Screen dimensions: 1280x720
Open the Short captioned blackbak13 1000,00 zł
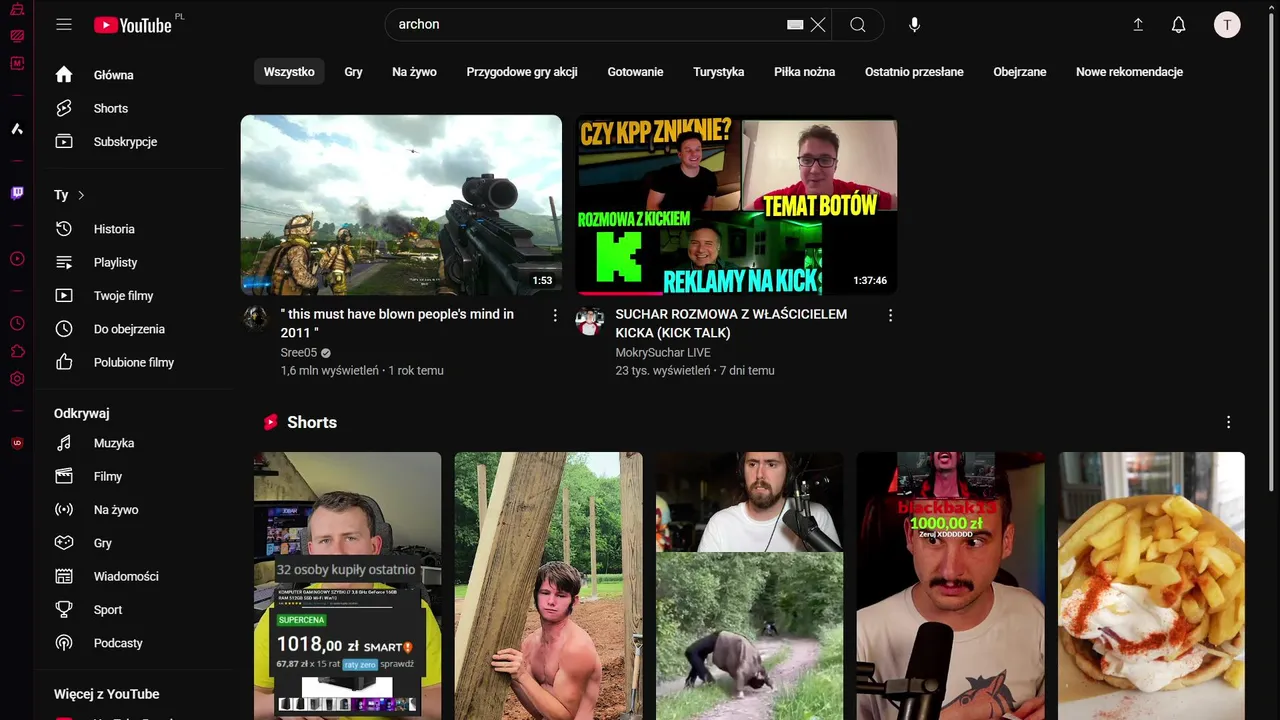[950, 586]
